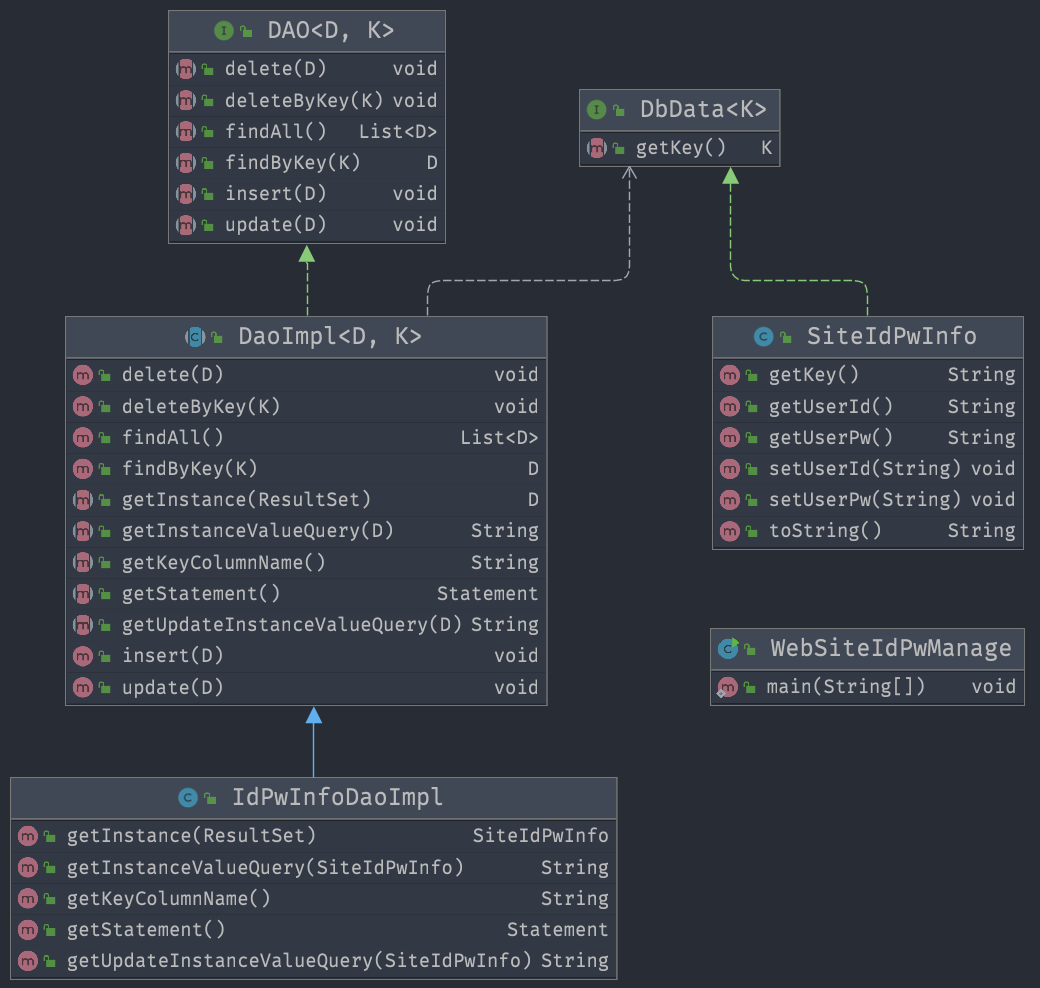The height and width of the screenshot is (988, 1040).
Task: Click the class icon beside IdPwInfoDaoImpl
Action: [188, 798]
